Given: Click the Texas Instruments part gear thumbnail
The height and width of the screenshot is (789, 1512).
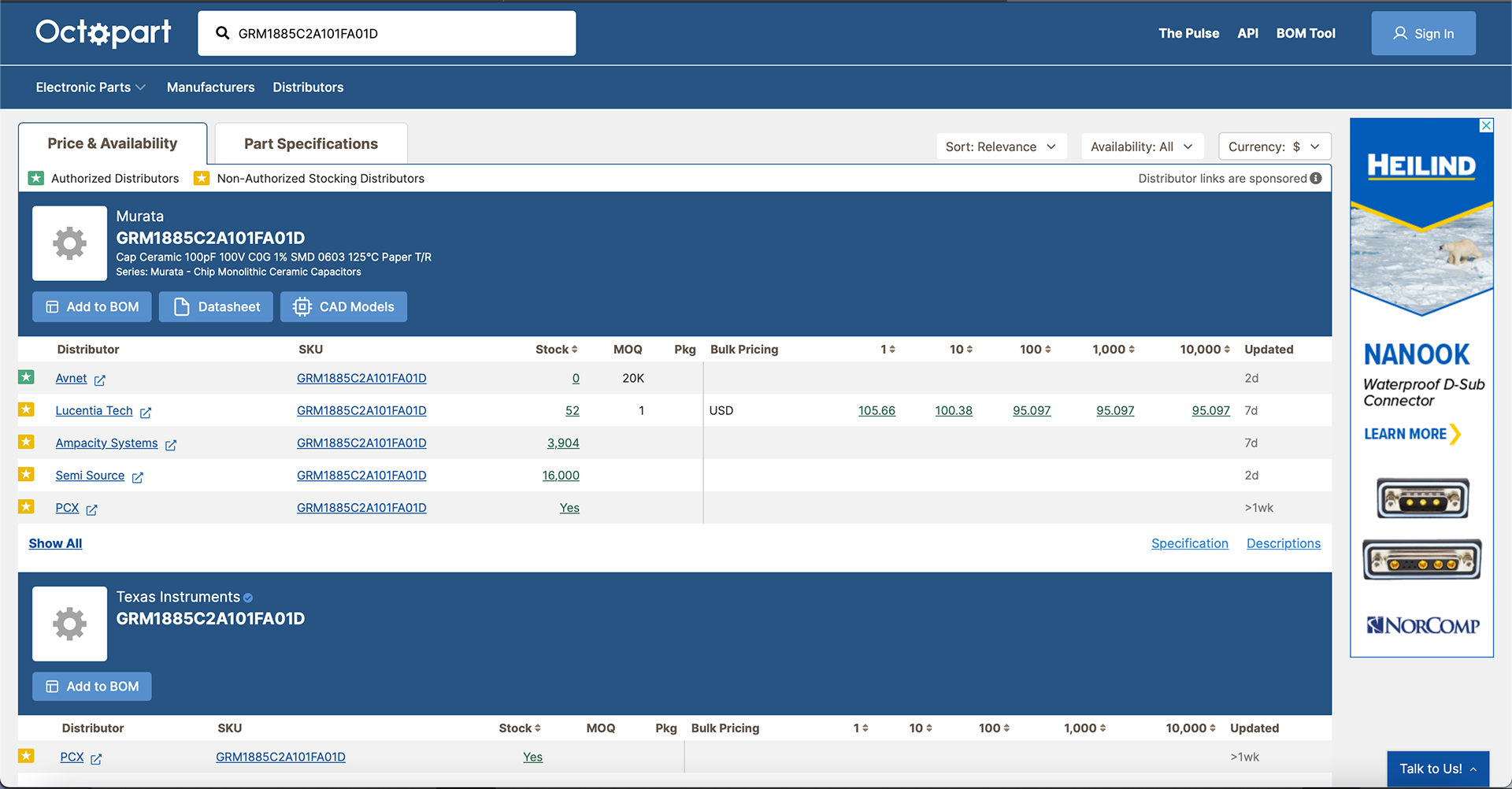Looking at the screenshot, I should [69, 624].
